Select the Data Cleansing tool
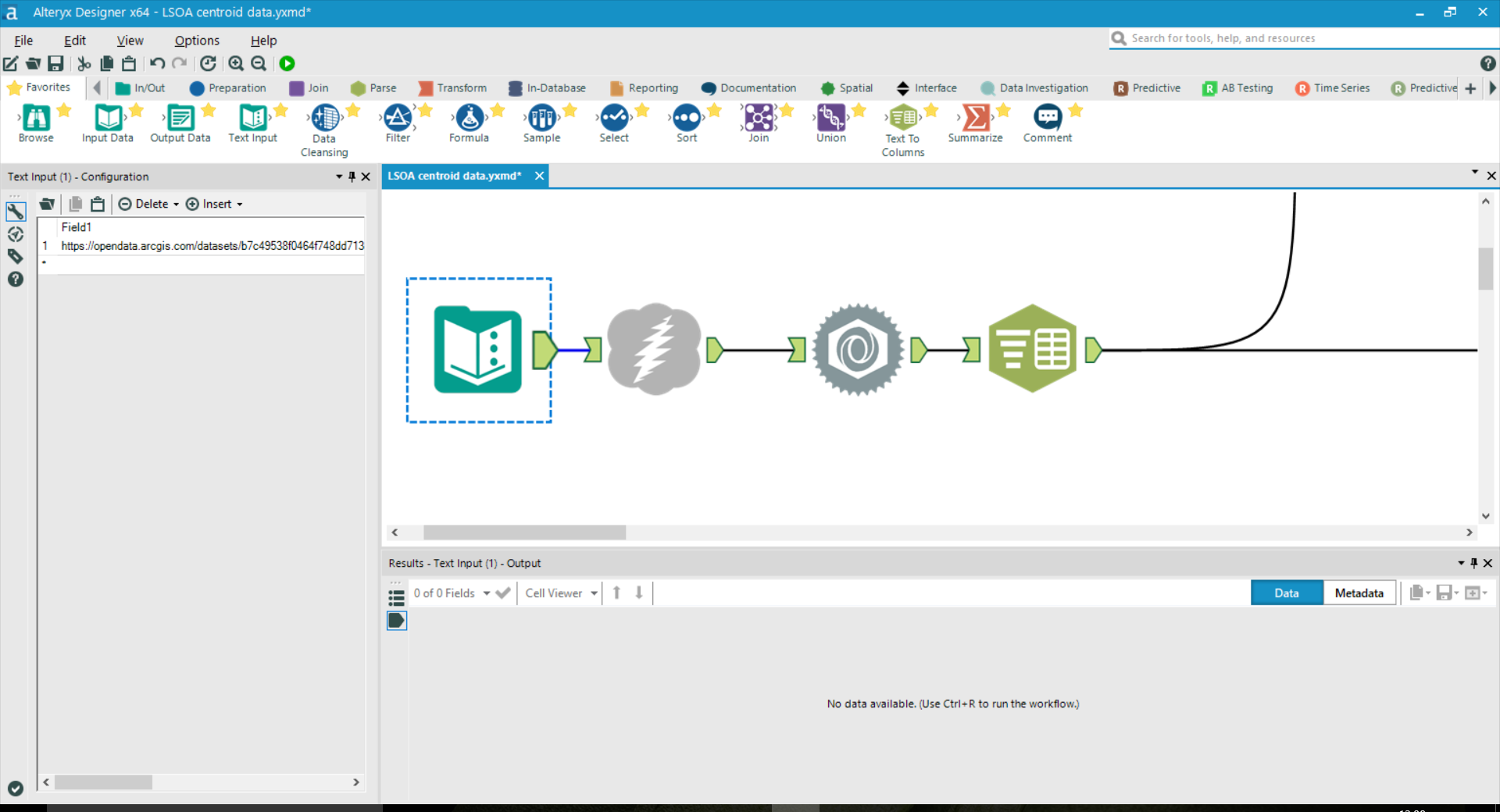 pos(323,119)
